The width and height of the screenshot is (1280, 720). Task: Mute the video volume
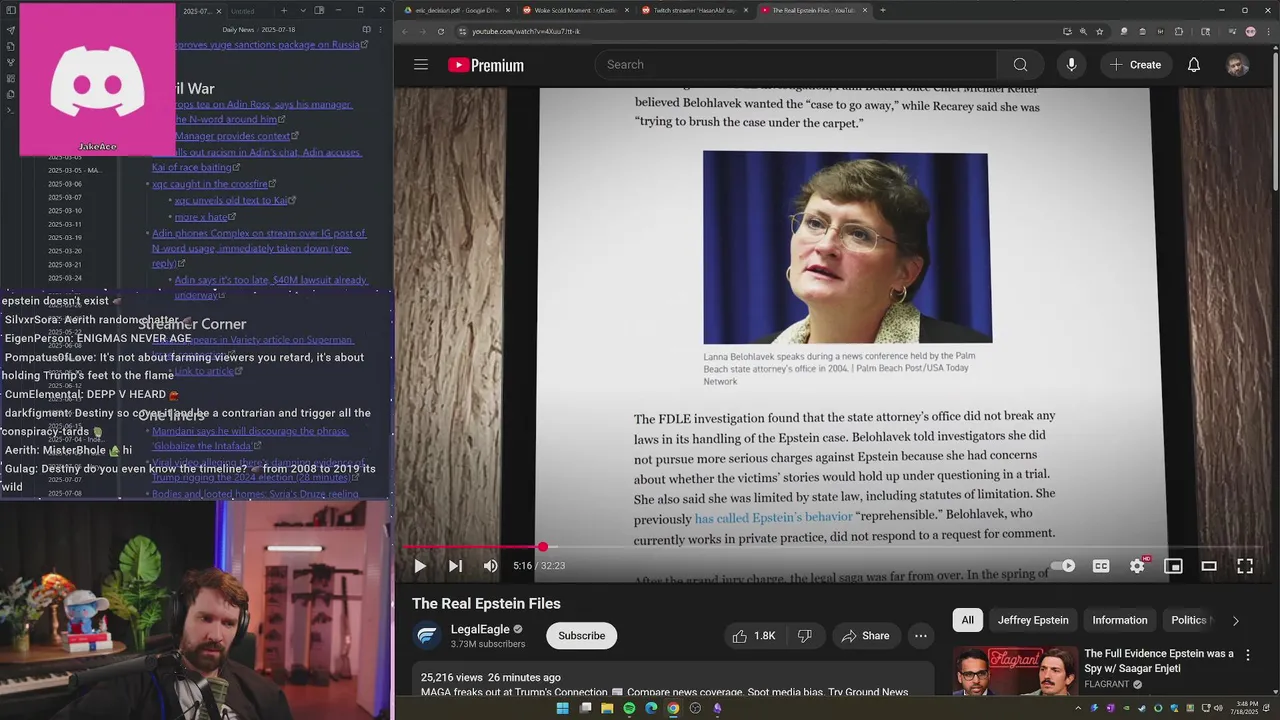(x=490, y=566)
